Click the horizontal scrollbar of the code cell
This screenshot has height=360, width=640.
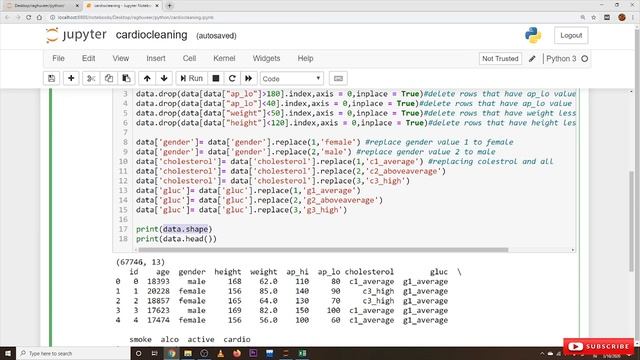click(323, 250)
